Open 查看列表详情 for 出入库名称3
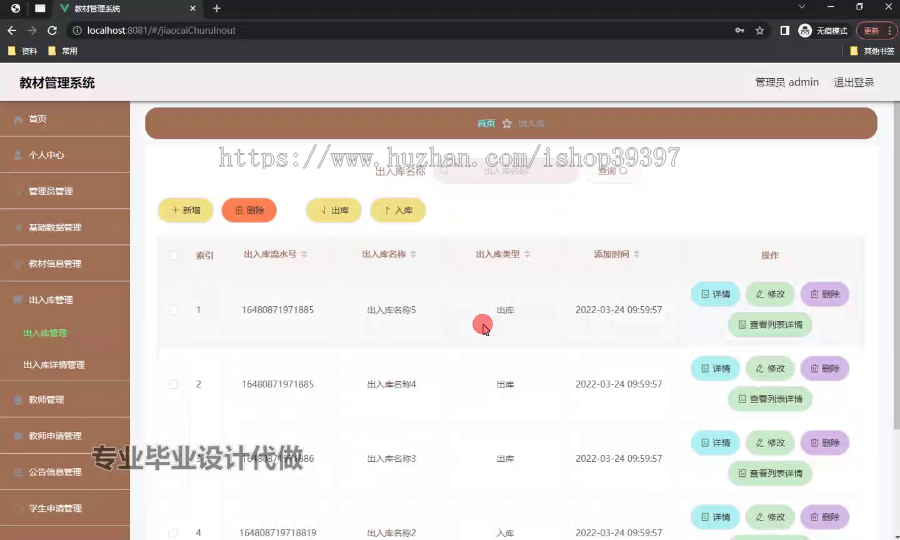Viewport: 900px width, 540px height. pos(770,473)
